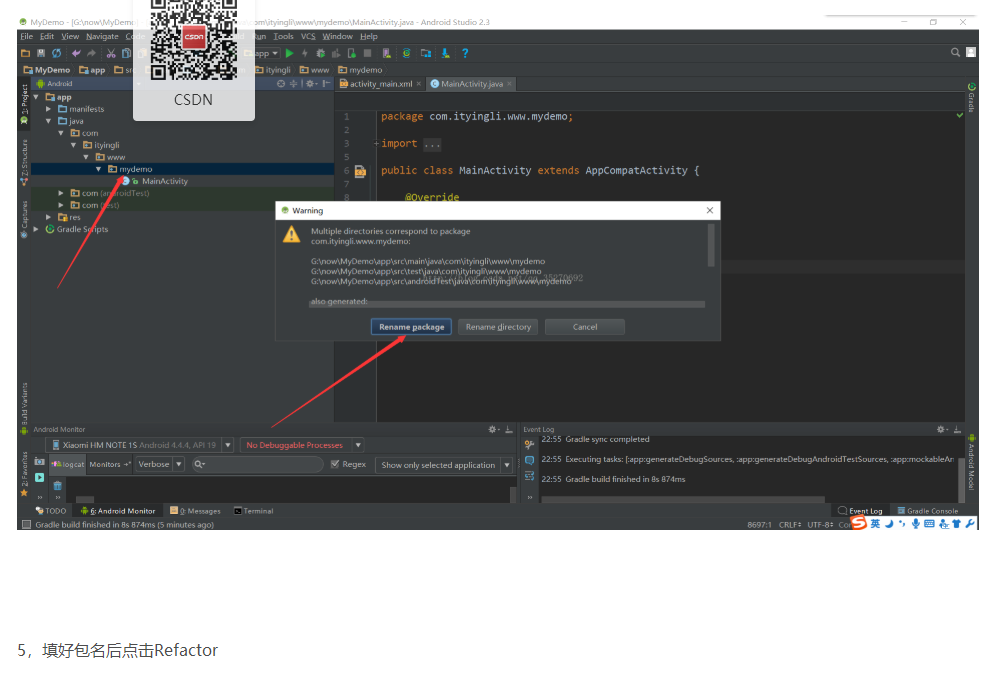This screenshot has height=700, width=998.
Task: Click the logcat search input field
Action: (x=257, y=465)
